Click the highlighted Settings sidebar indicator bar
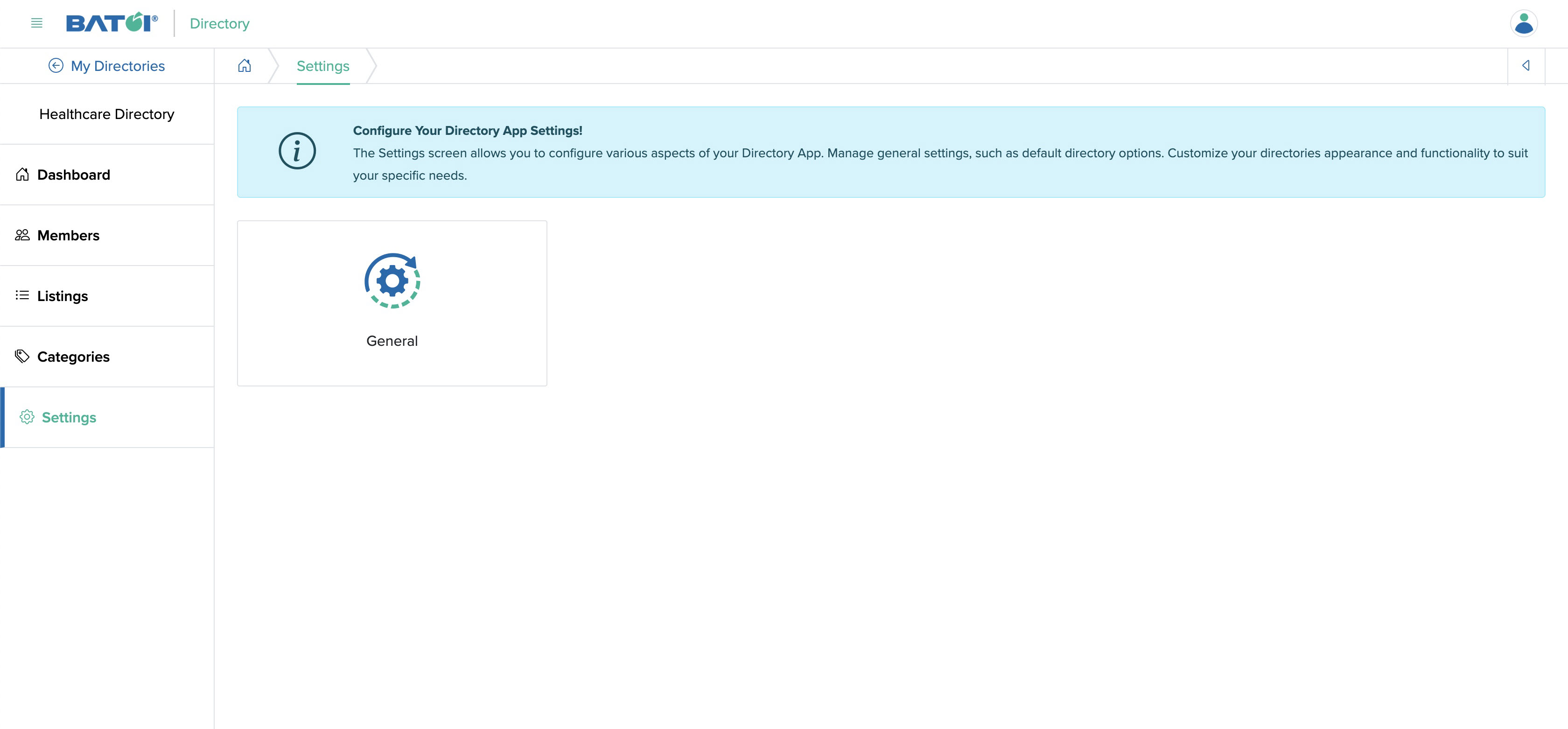1568x729 pixels. coord(2,417)
